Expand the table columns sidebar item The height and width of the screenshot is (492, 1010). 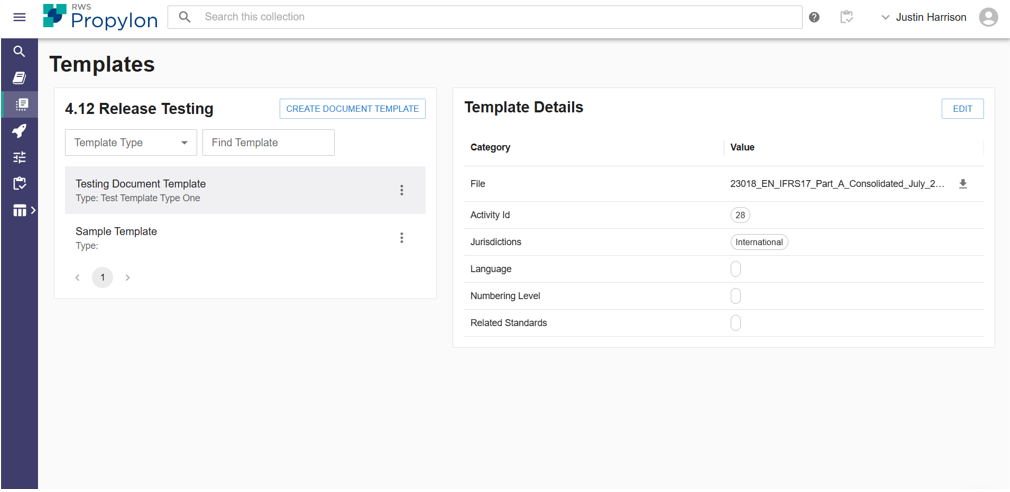[x=22, y=211]
